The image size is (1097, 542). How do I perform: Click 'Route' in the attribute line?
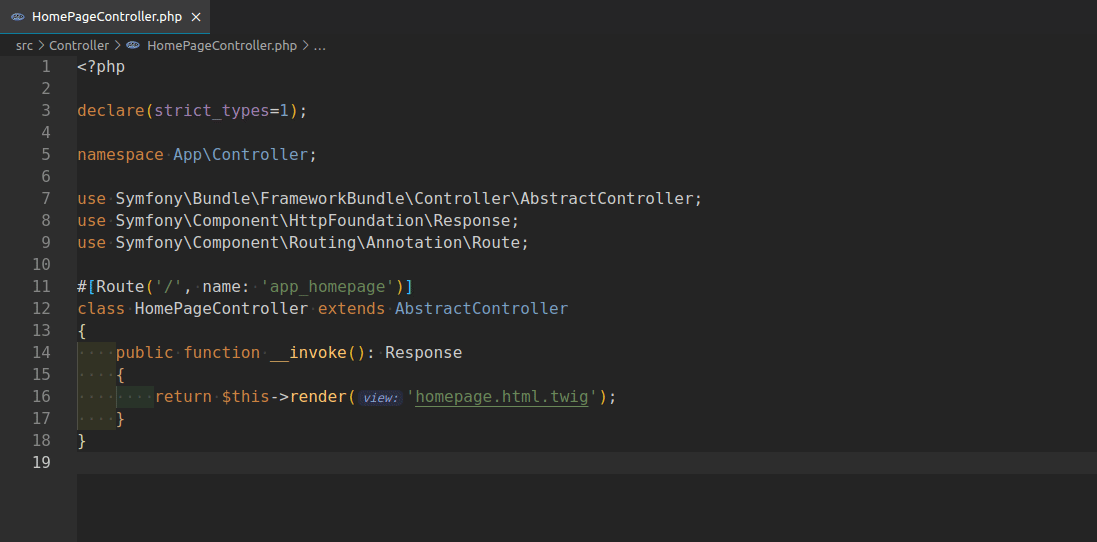point(120,287)
